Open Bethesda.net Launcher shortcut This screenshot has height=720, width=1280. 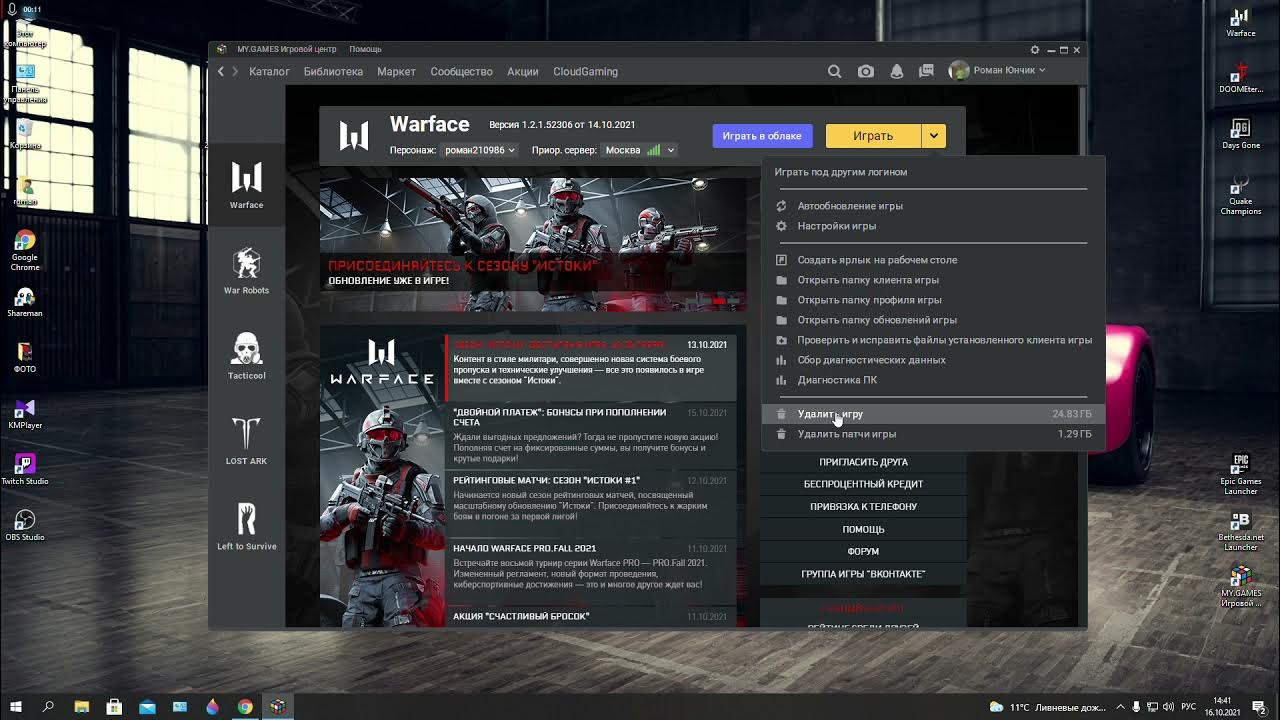pyautogui.click(x=1241, y=530)
